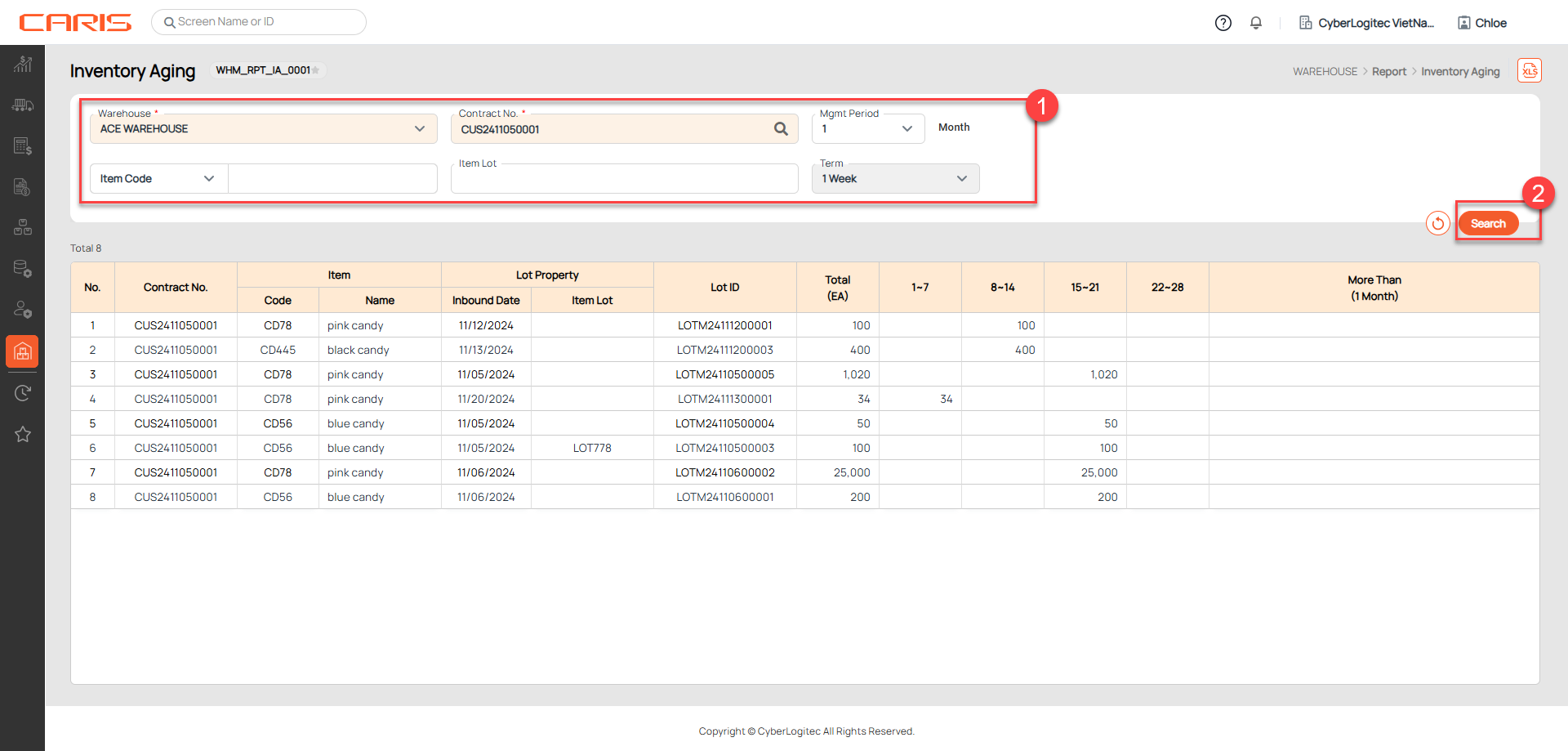The width and height of the screenshot is (1568, 751).
Task: Select Lot ID LOTM24110500005 cell
Action: pos(725,374)
